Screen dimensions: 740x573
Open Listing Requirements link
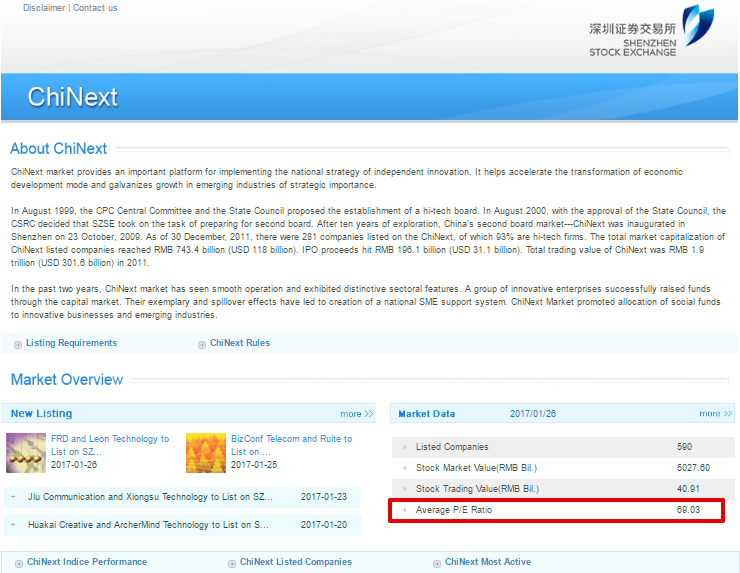pyautogui.click(x=71, y=343)
